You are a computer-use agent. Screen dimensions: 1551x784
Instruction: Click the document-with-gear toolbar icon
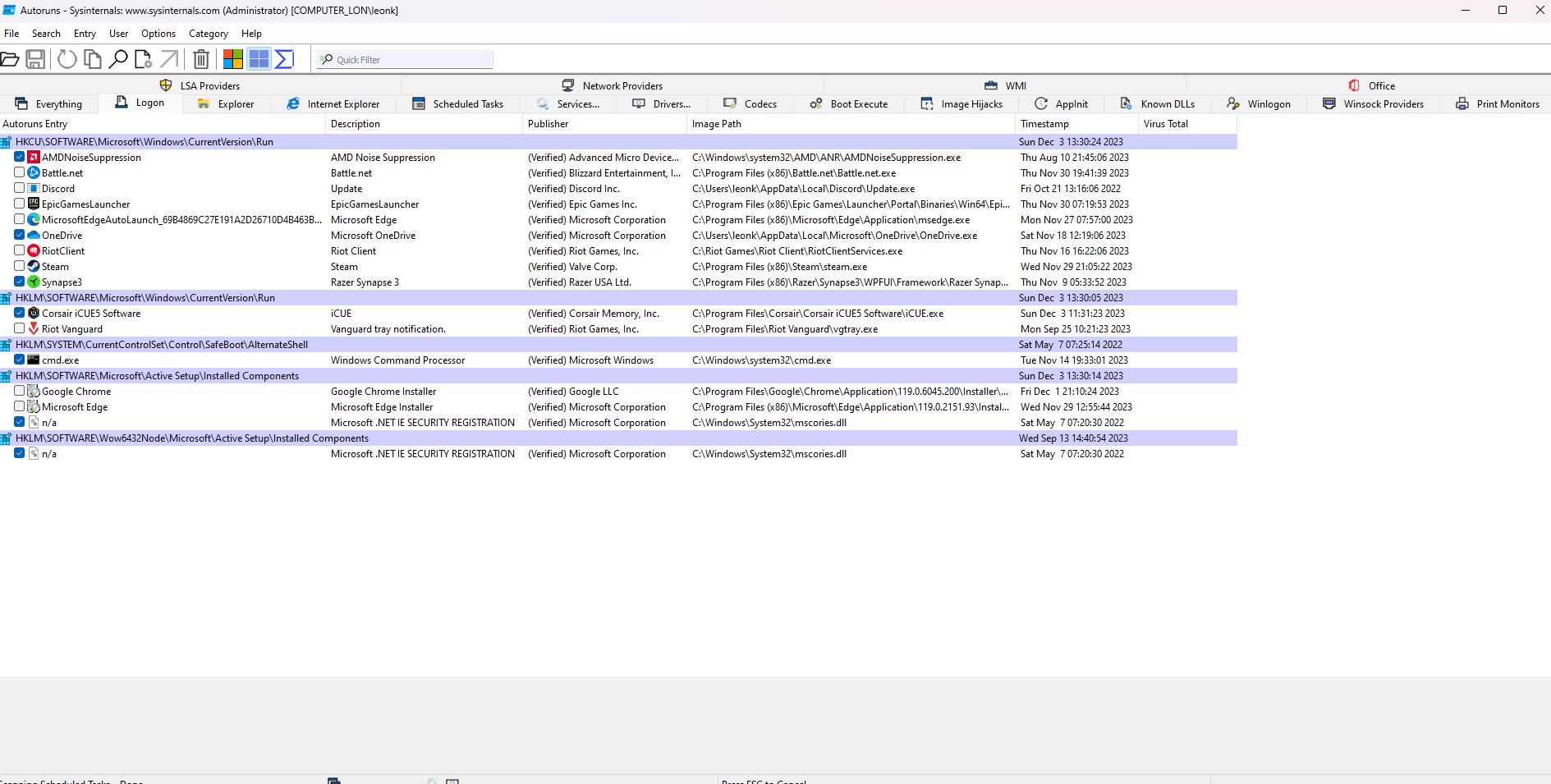coord(144,59)
